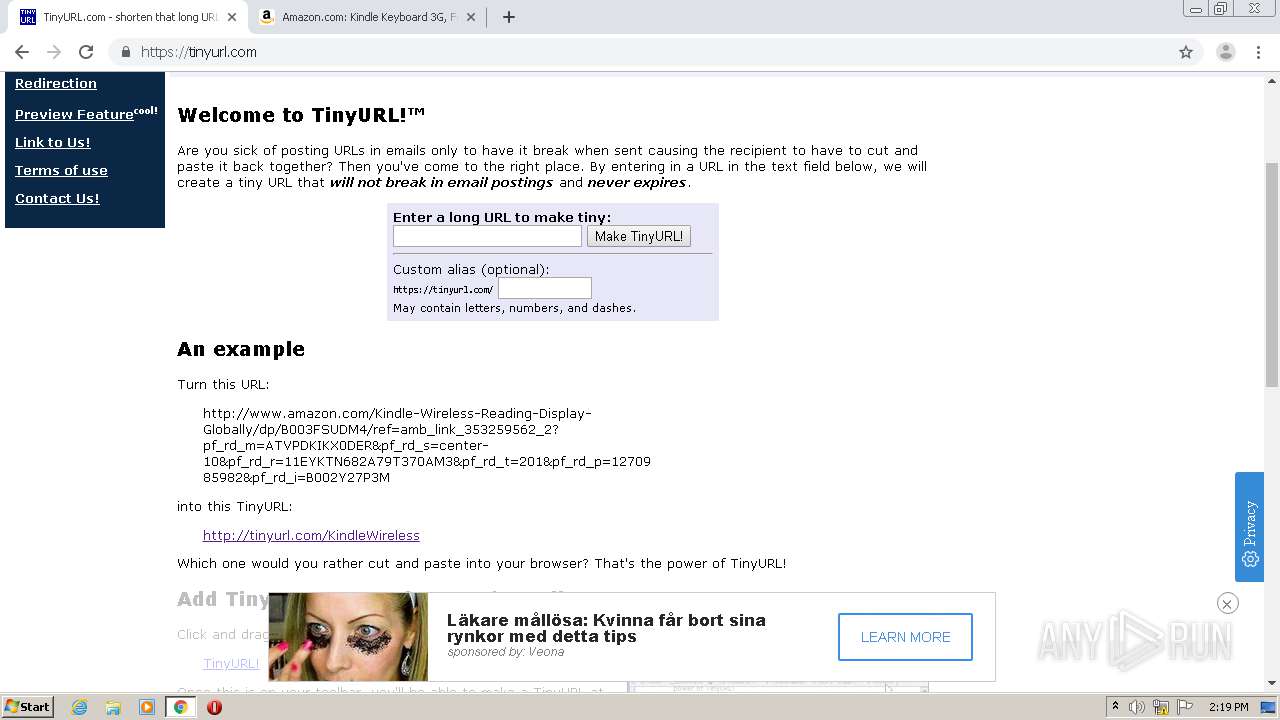Focus the long URL input field

(487, 236)
